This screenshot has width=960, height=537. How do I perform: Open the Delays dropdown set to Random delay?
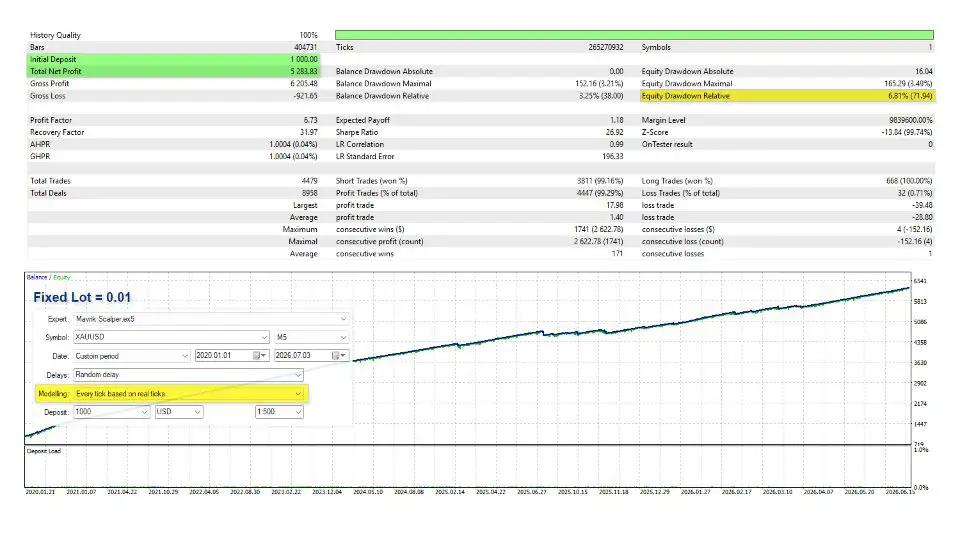click(188, 375)
